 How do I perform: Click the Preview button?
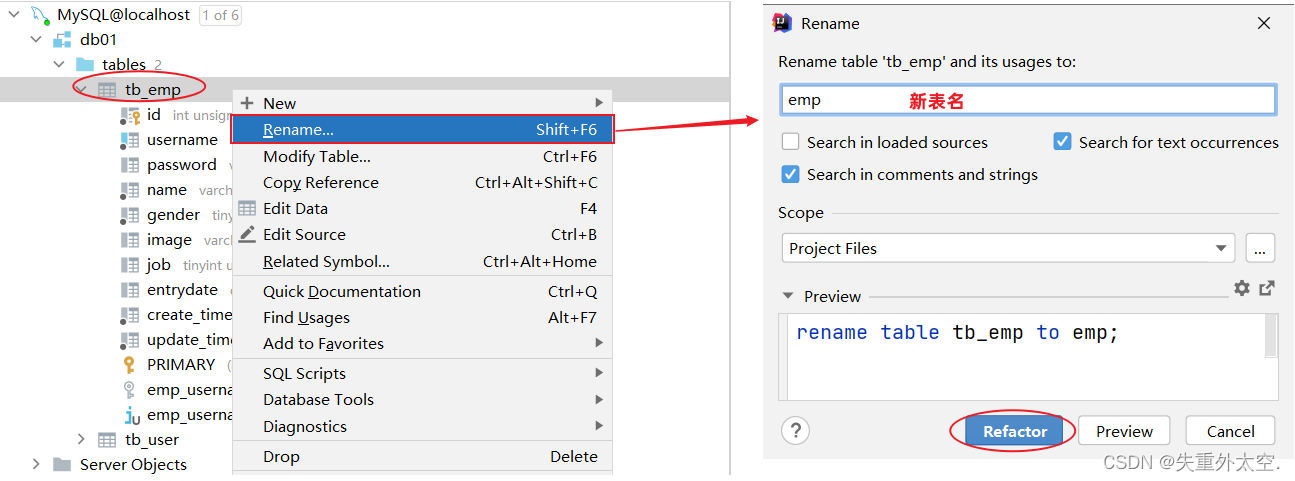[1124, 431]
